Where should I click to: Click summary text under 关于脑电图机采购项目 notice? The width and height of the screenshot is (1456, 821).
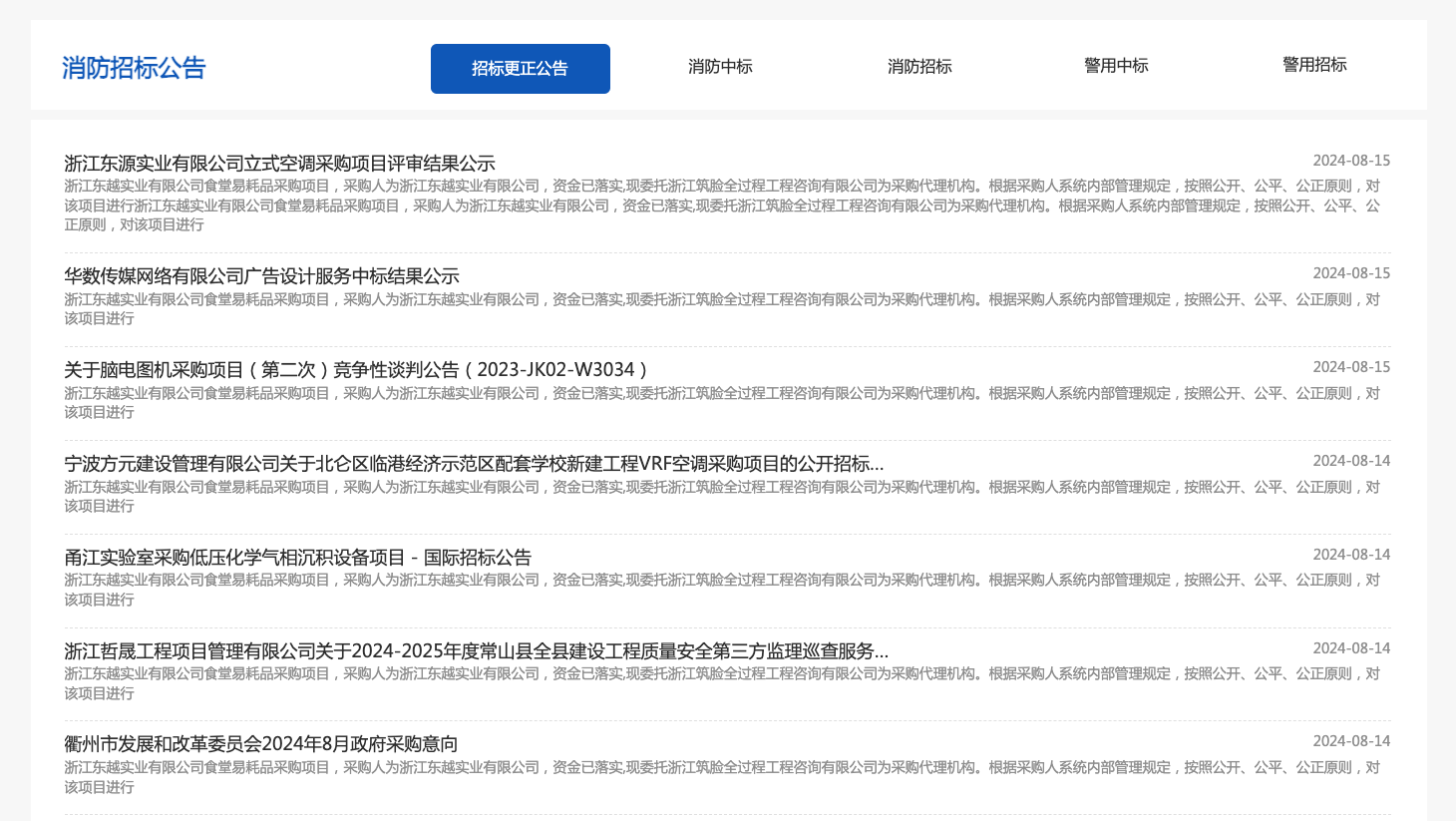click(x=722, y=403)
